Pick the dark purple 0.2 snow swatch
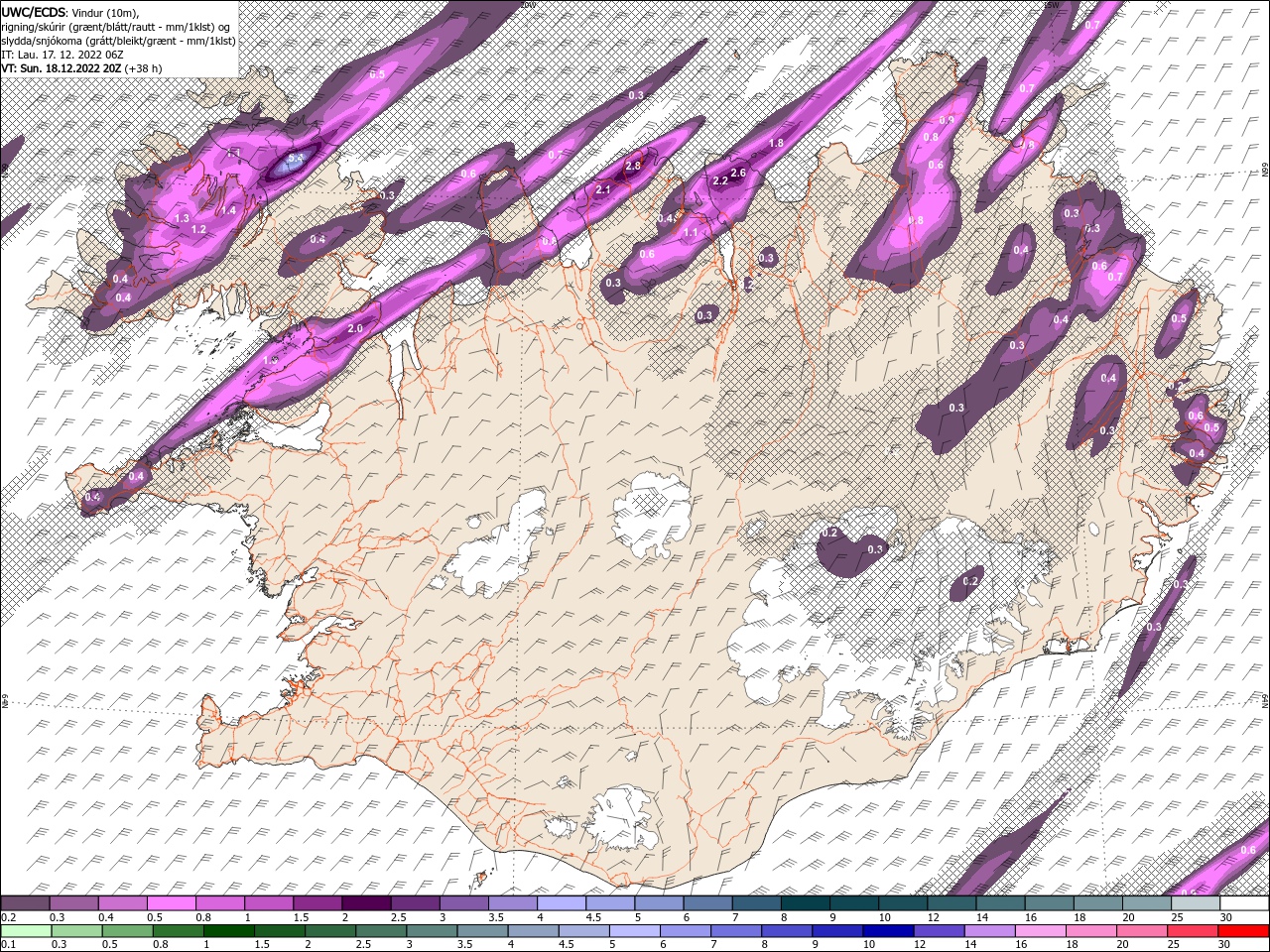Screen dimensions: 1270x952 25,903
